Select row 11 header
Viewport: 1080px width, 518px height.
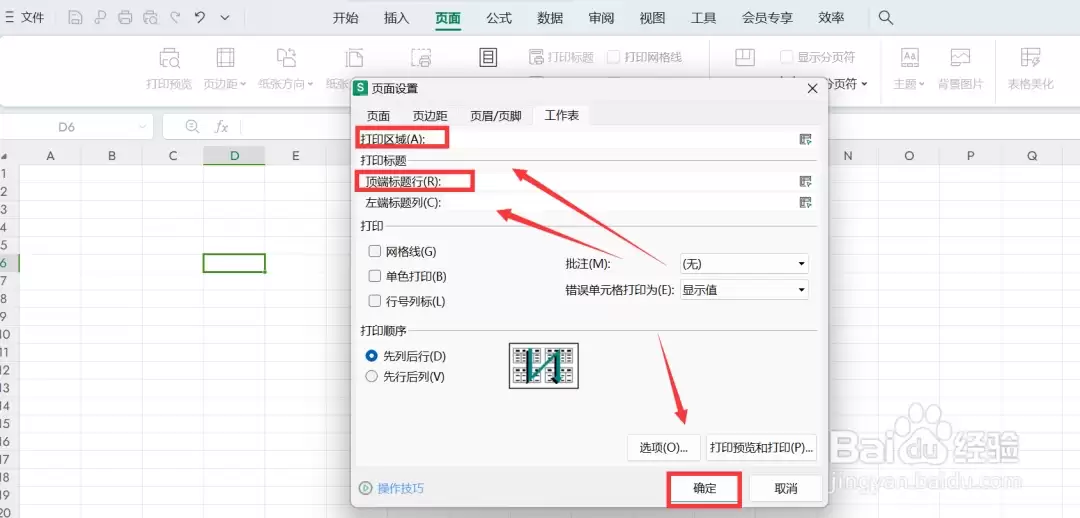click(9, 352)
